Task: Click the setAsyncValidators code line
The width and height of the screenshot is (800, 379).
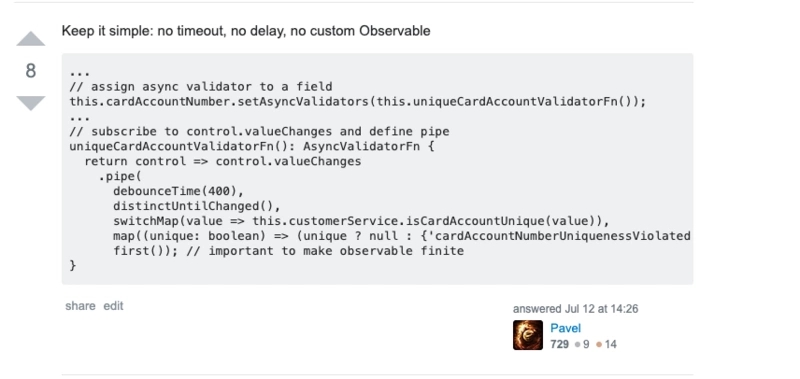Action: tap(358, 102)
